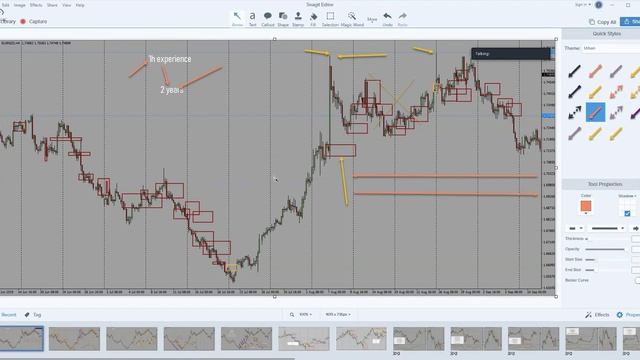This screenshot has height=360, width=640.
Task: Toggle the Bezier Curve checkbox
Action: (638, 280)
